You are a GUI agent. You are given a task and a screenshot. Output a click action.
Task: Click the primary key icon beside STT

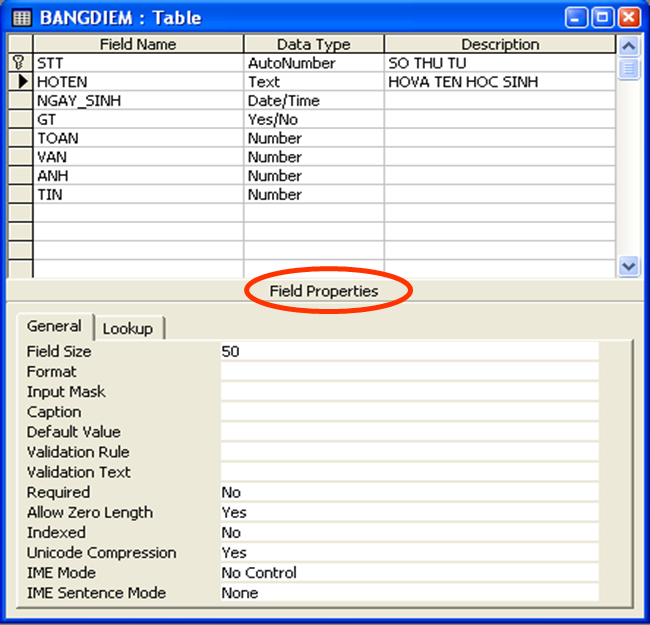tap(19, 63)
